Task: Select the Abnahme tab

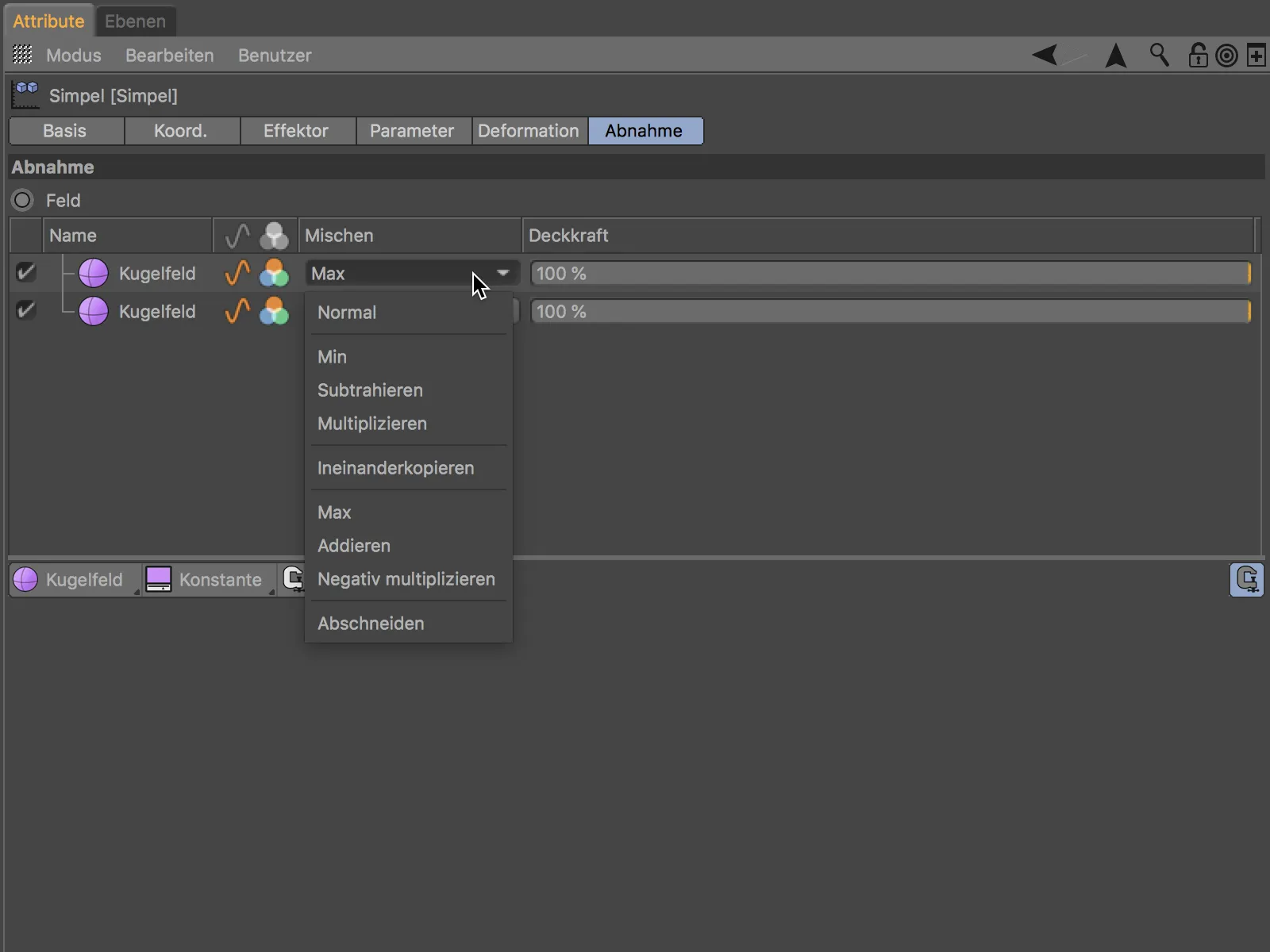Action: [x=645, y=131]
